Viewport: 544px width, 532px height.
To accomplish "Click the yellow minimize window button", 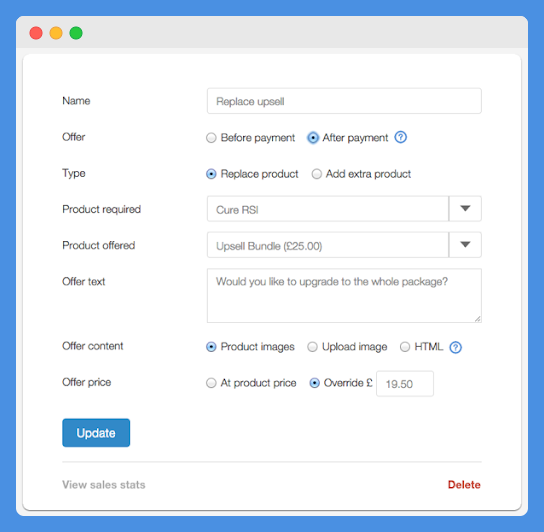I will coord(56,33).
